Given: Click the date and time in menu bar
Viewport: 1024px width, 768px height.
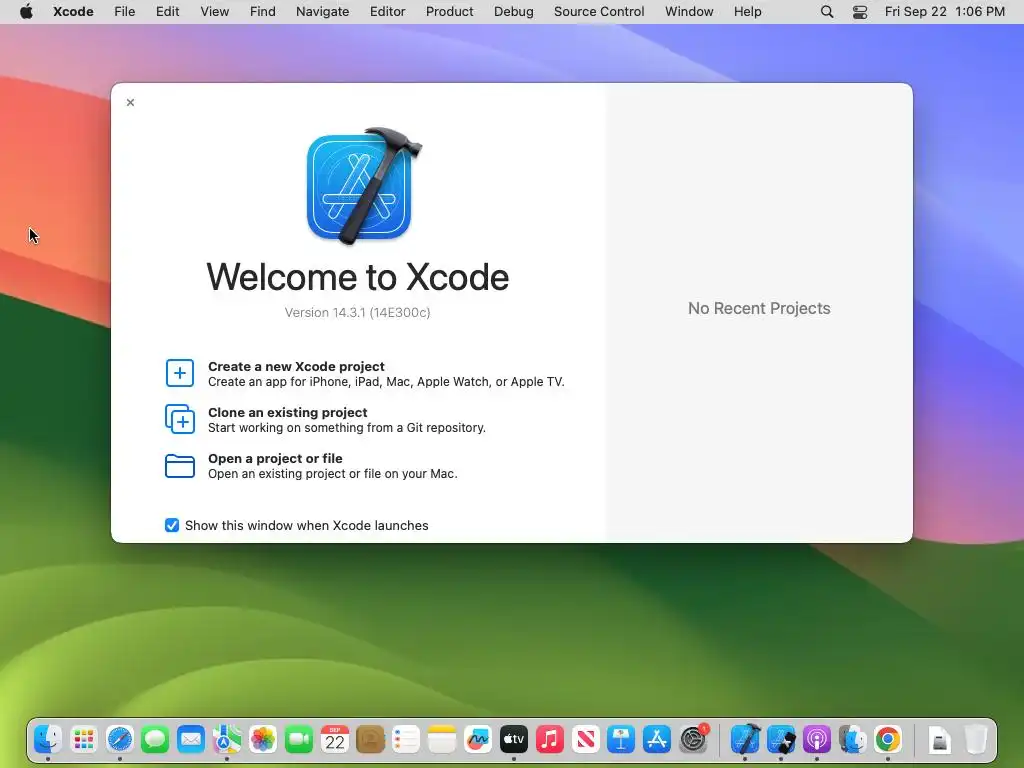Looking at the screenshot, I should point(944,12).
